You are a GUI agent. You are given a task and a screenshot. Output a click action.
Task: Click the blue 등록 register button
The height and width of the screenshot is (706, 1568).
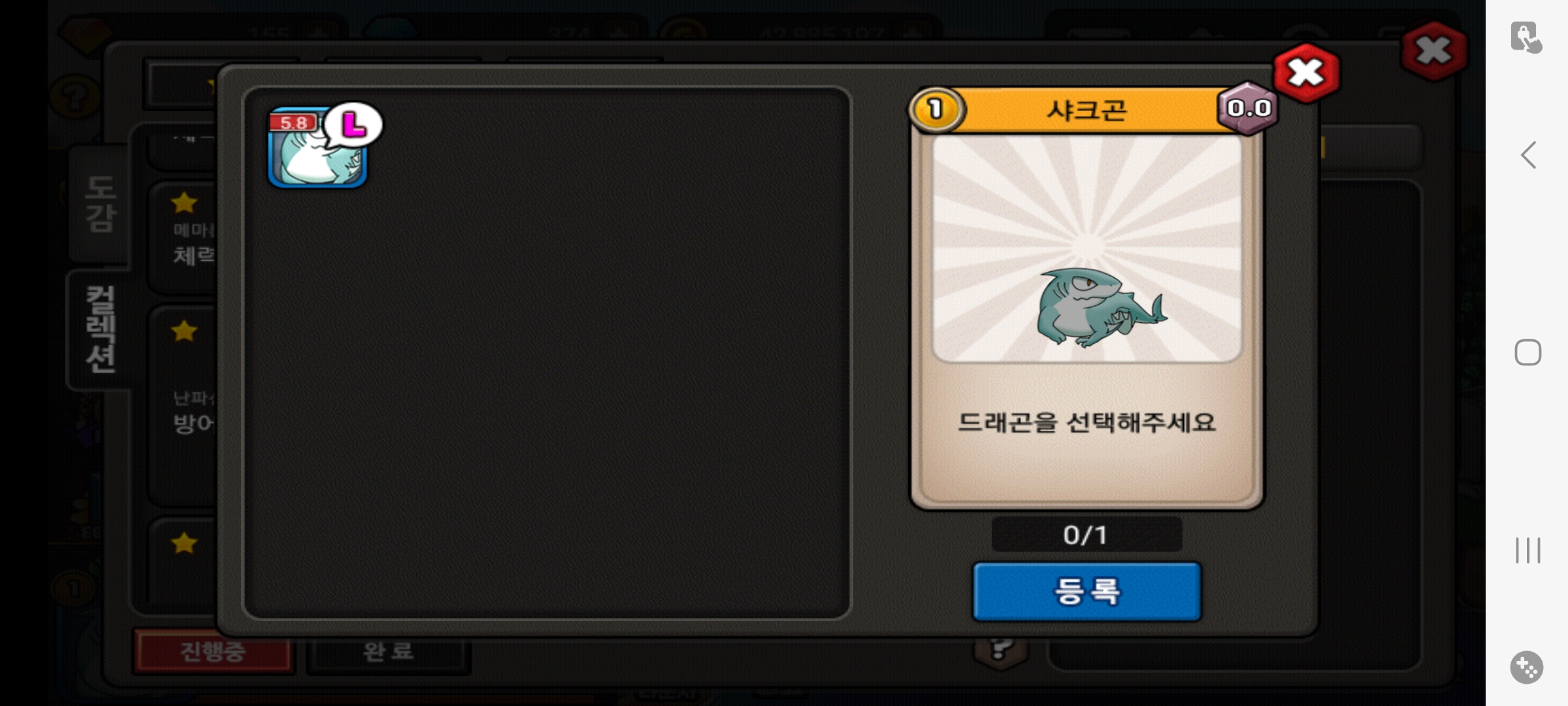coord(1086,591)
